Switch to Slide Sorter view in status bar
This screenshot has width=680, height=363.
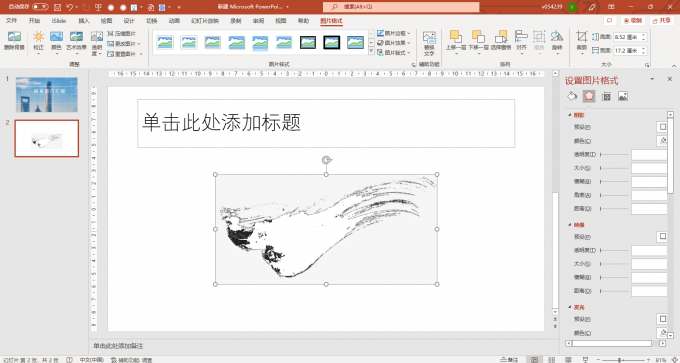pos(552,360)
